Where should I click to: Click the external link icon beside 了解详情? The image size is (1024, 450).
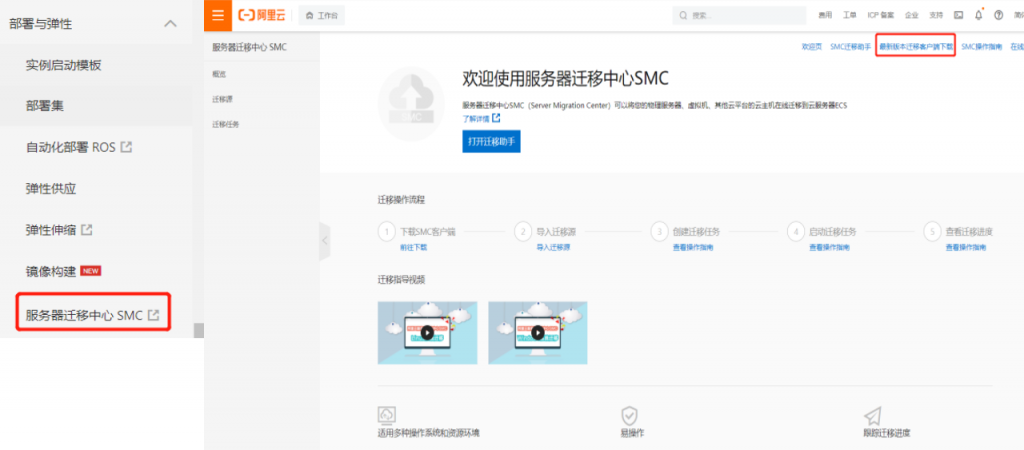(x=496, y=118)
